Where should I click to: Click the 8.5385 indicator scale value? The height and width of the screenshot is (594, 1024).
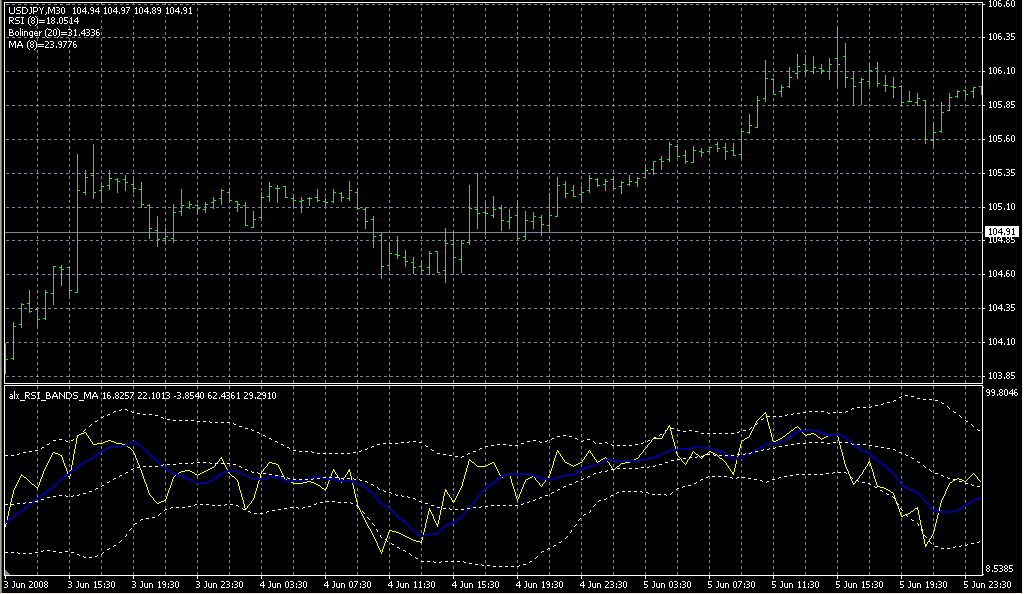click(1002, 567)
